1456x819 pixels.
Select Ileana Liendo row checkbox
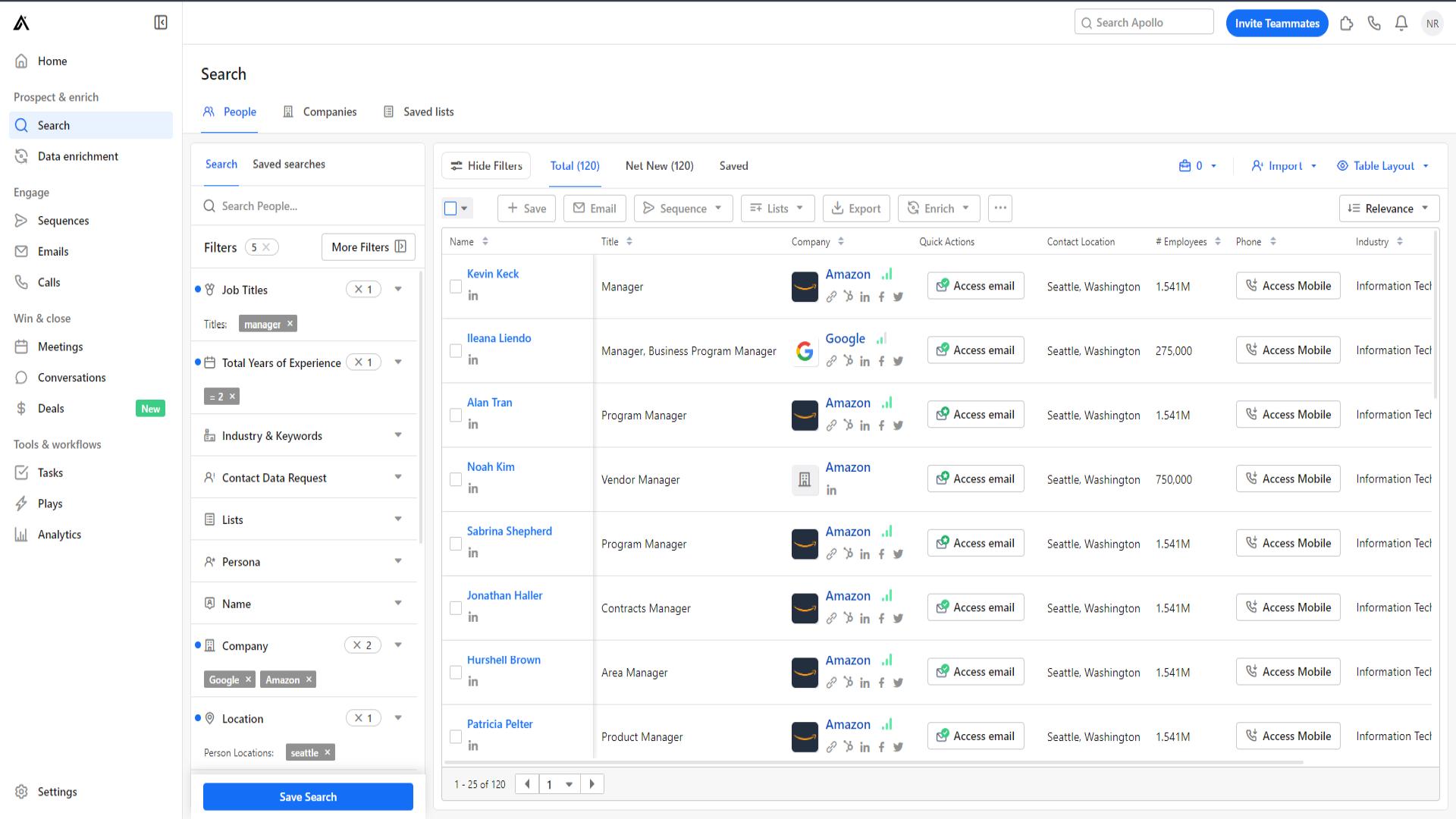coord(456,351)
